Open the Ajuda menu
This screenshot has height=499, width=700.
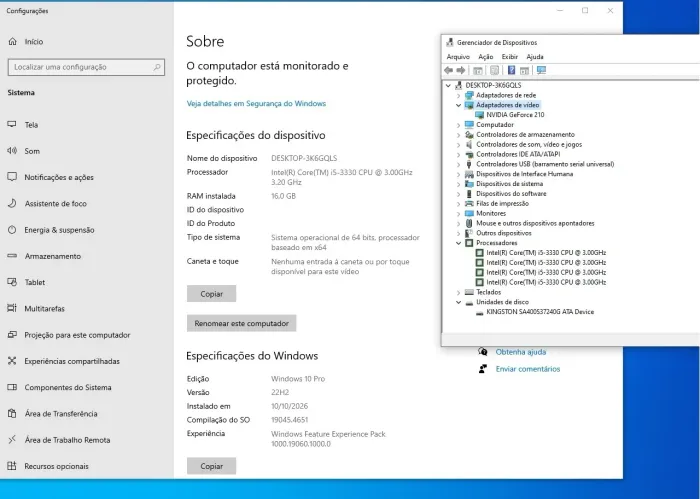pos(535,57)
